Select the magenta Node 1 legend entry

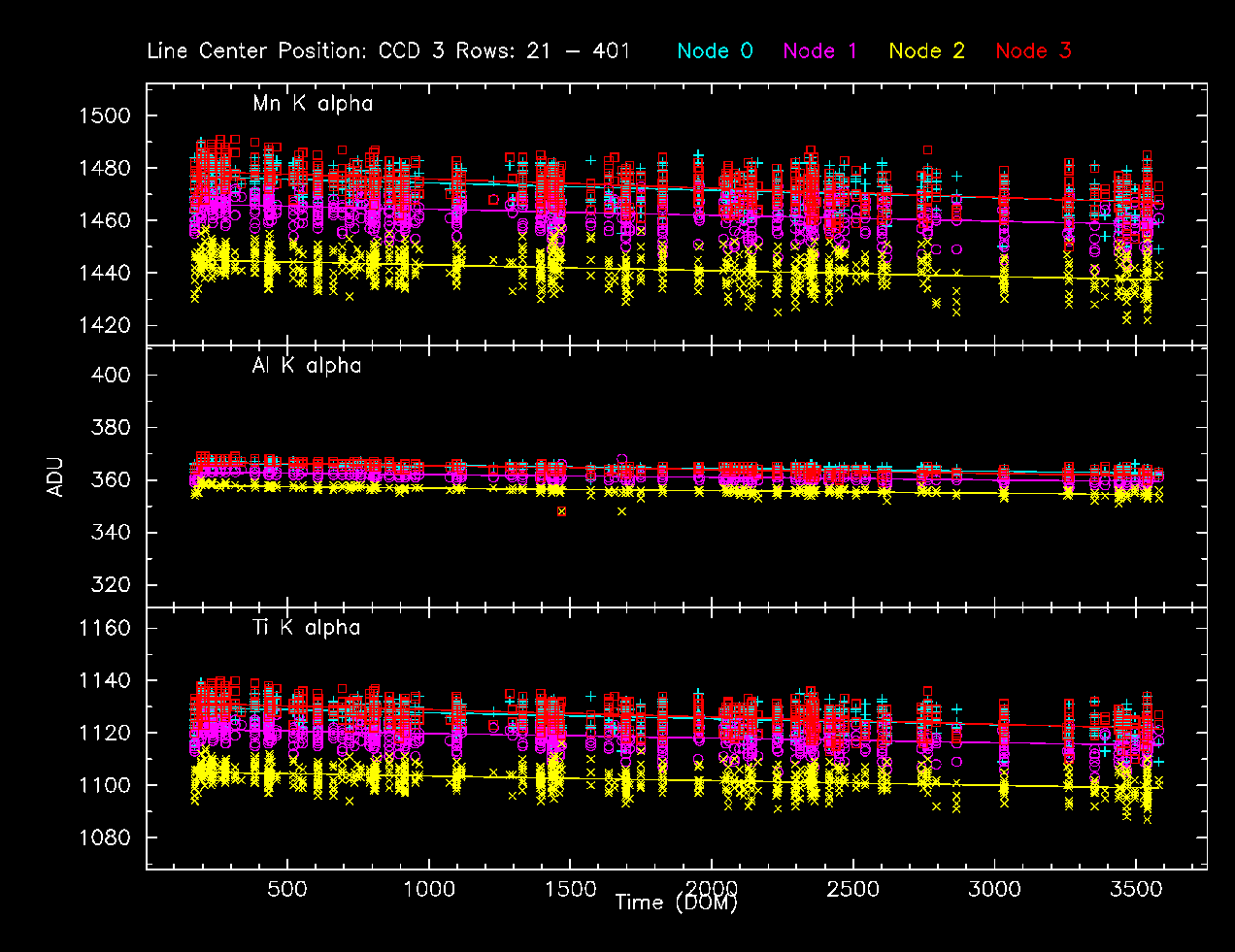tap(820, 51)
